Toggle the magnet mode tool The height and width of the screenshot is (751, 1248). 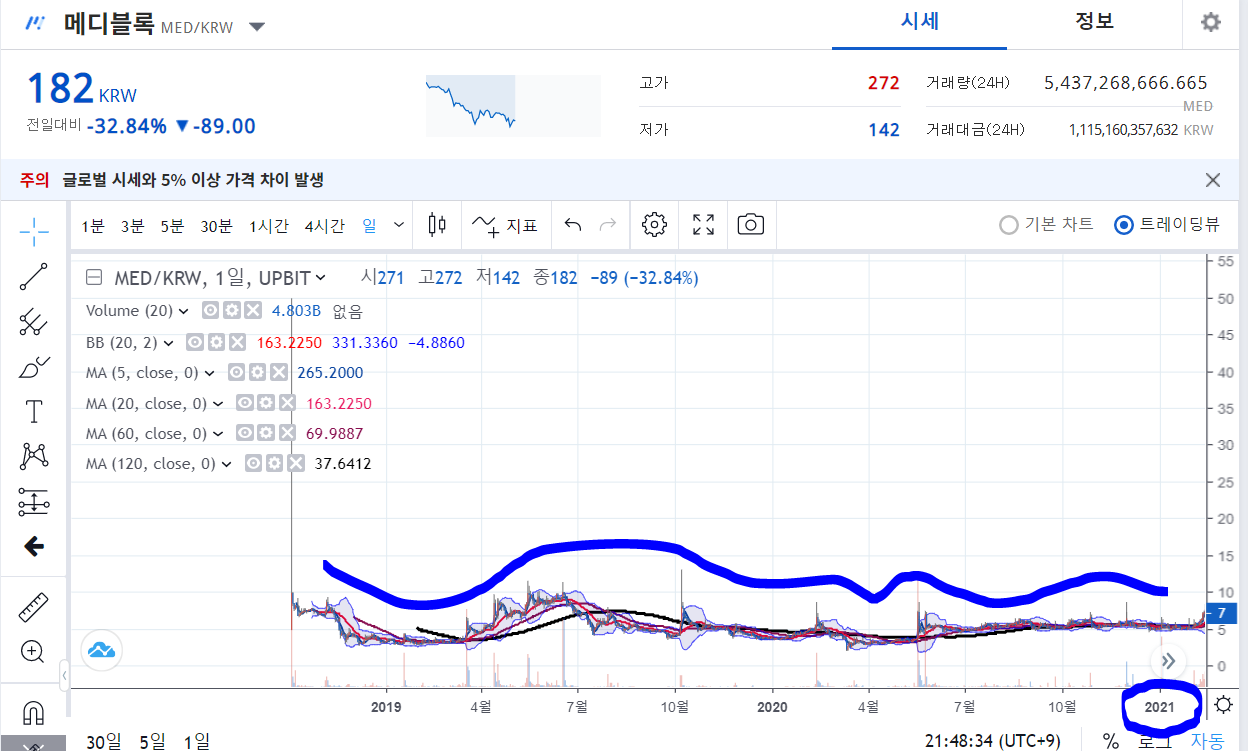pyautogui.click(x=34, y=713)
